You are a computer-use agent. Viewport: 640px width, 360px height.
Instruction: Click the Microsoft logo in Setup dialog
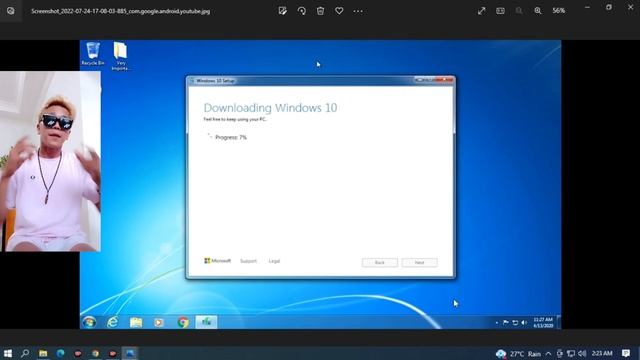click(218, 260)
